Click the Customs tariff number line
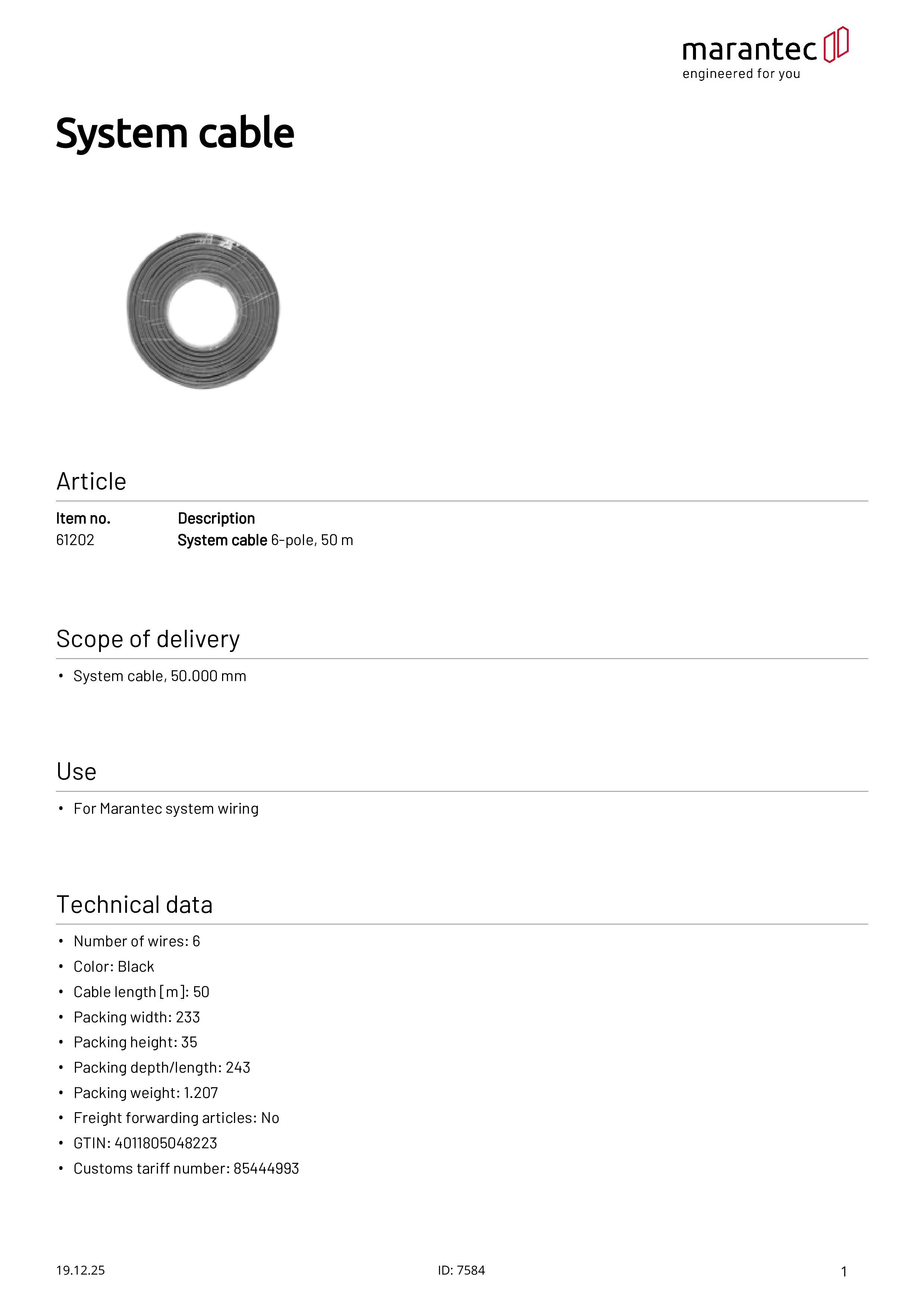This screenshot has width=924, height=1307. [186, 1169]
